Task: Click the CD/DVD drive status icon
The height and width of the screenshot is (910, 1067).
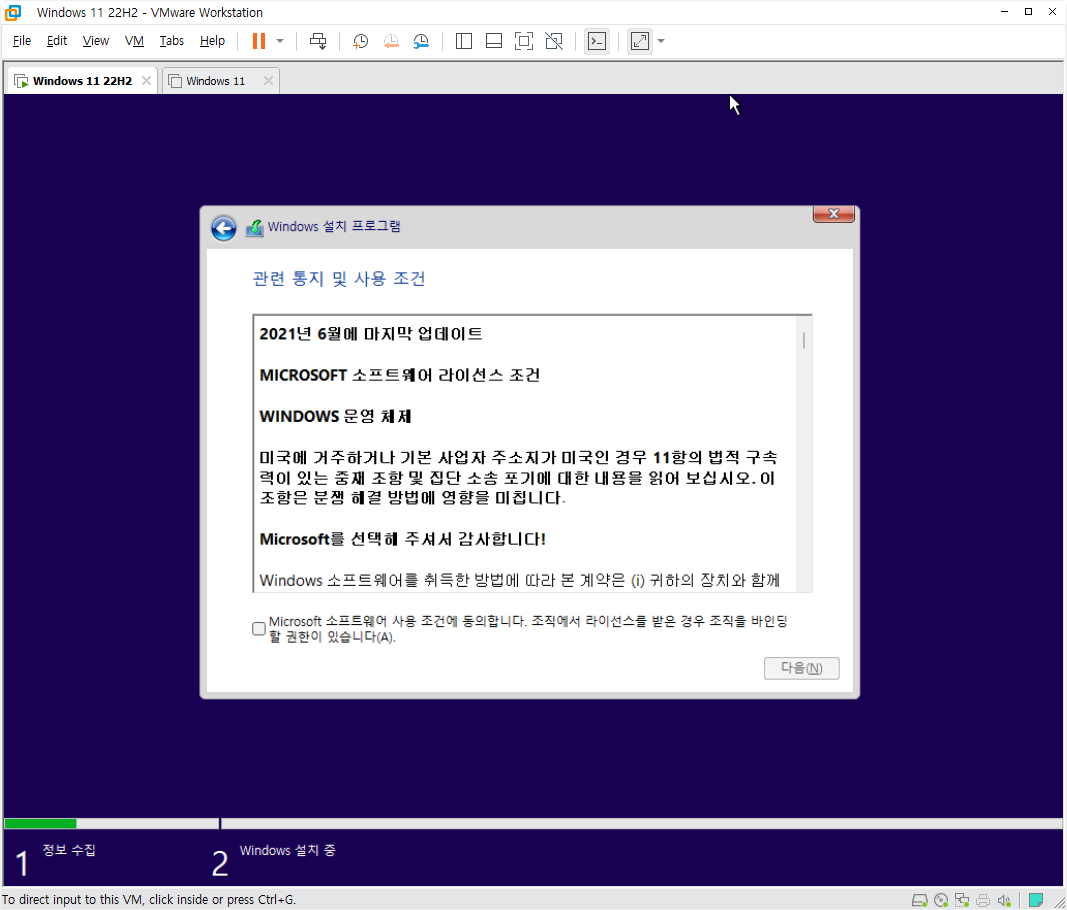Action: (941, 900)
